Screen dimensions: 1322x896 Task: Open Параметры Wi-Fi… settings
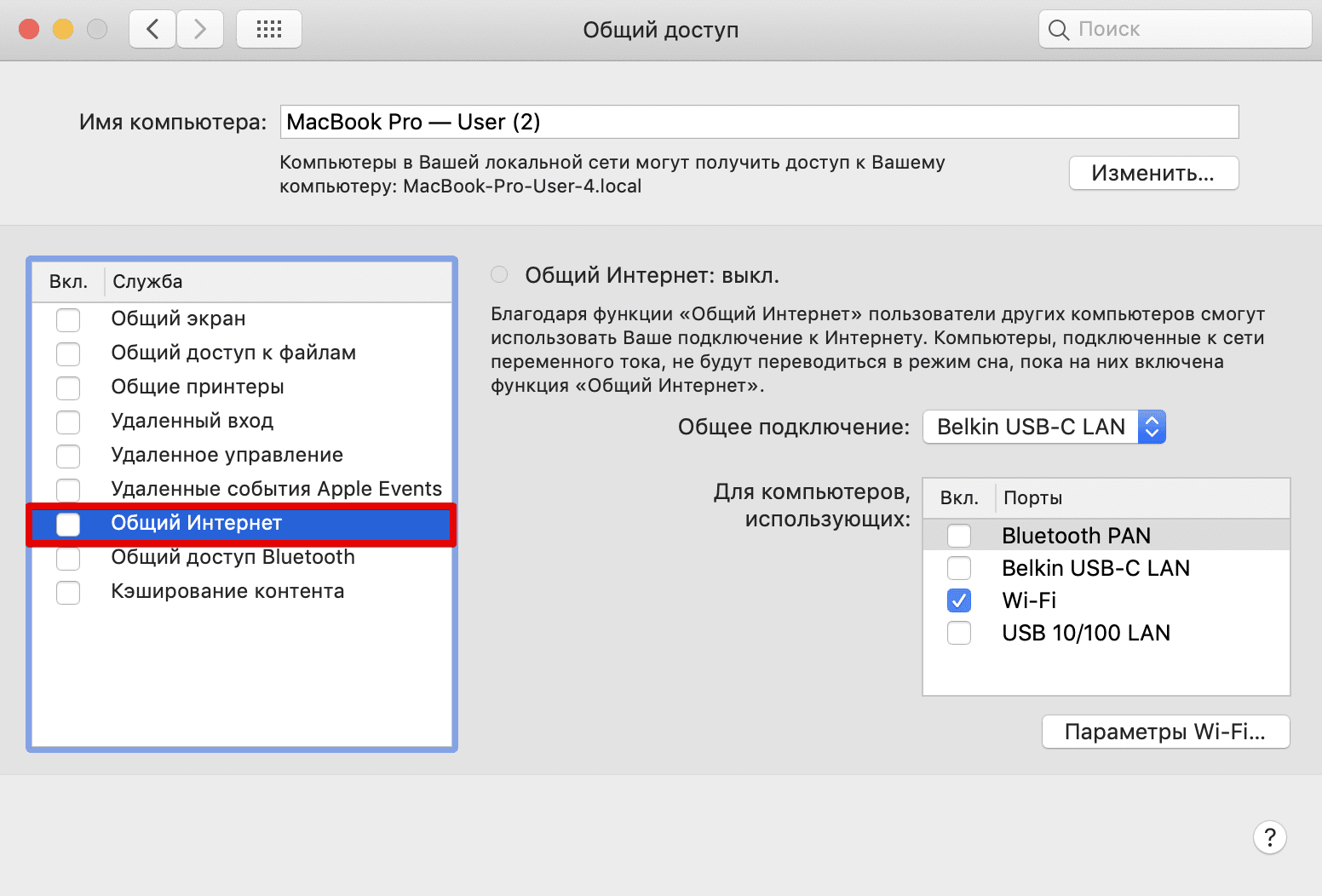tap(1165, 732)
